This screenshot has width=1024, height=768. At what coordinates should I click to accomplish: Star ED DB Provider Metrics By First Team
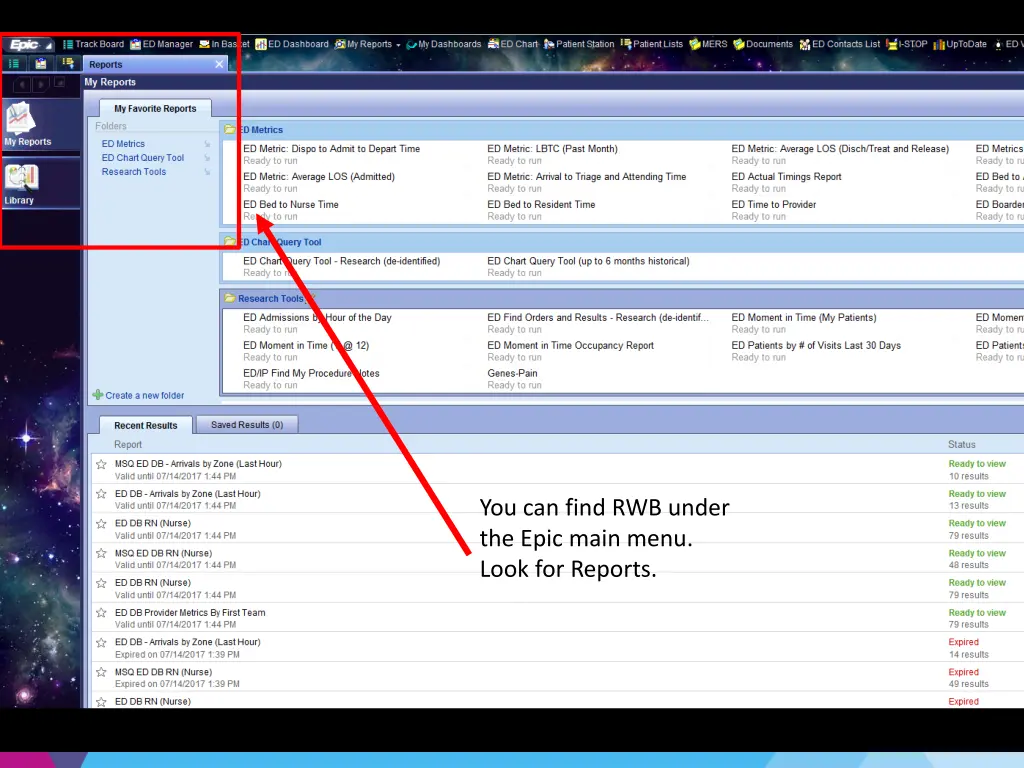coord(101,613)
